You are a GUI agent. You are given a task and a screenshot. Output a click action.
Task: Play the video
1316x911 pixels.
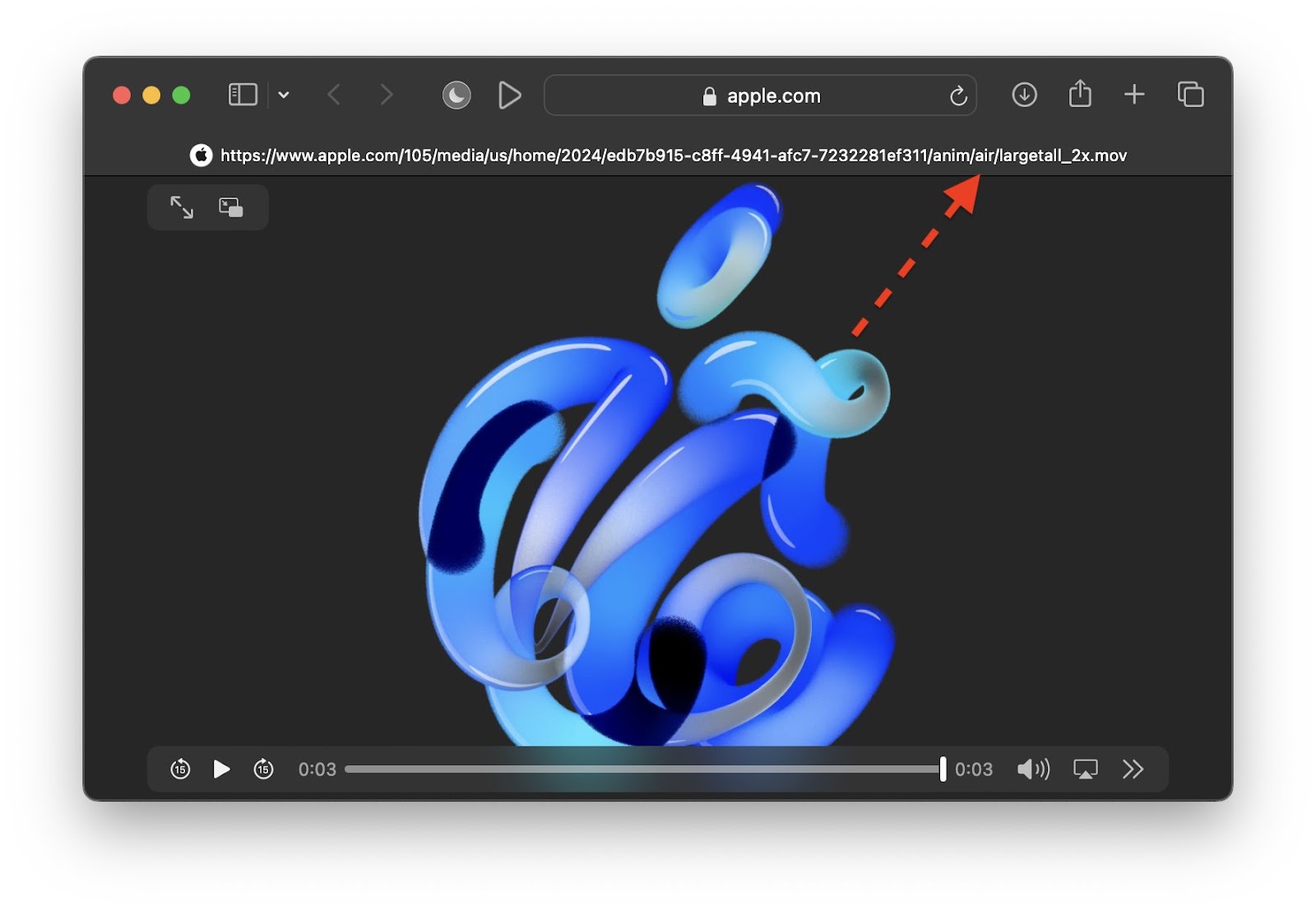coord(221,769)
